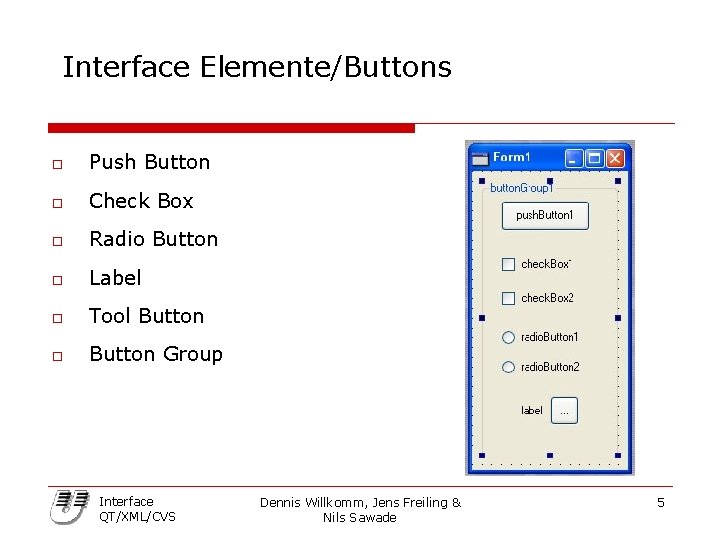Viewport: 720px width, 540px height.
Task: Click the 'Check Box' bullet text
Action: click(x=141, y=201)
